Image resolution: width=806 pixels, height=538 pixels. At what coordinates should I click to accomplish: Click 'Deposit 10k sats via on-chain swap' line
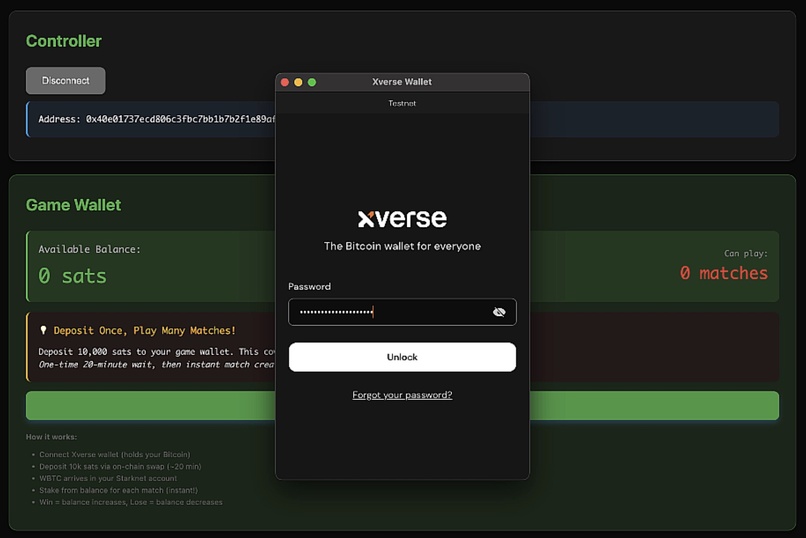tap(120, 467)
